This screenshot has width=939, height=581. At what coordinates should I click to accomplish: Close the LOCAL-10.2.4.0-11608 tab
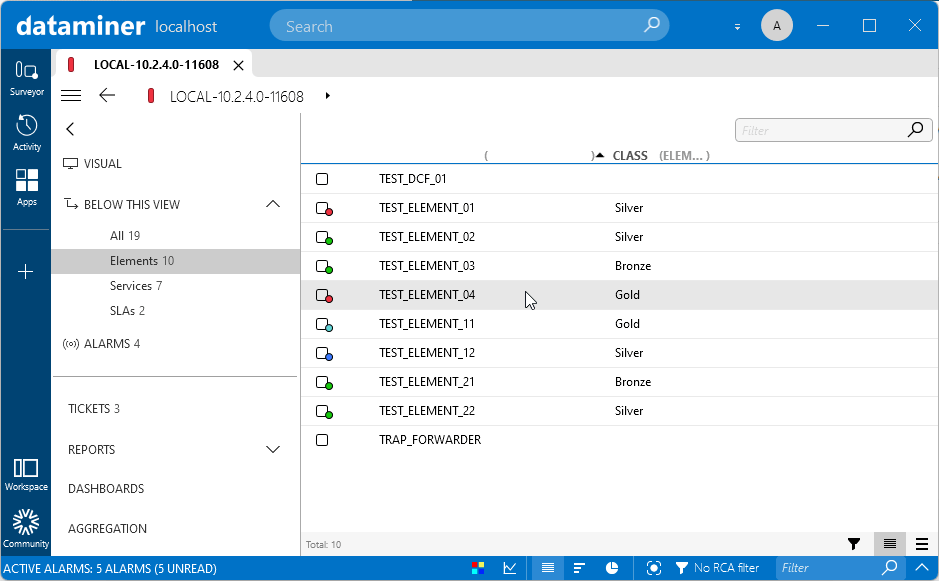click(x=238, y=65)
